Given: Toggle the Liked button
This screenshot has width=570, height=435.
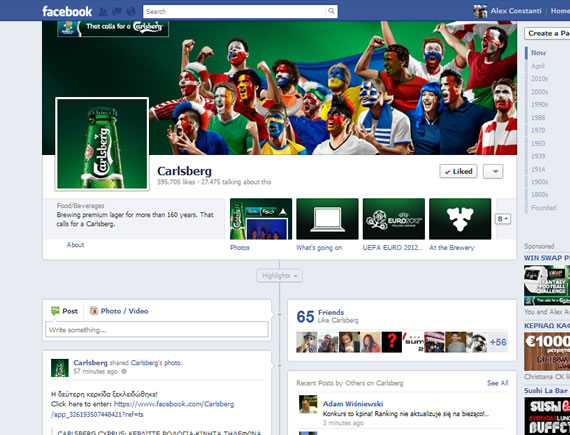Looking at the screenshot, I should point(458,171).
